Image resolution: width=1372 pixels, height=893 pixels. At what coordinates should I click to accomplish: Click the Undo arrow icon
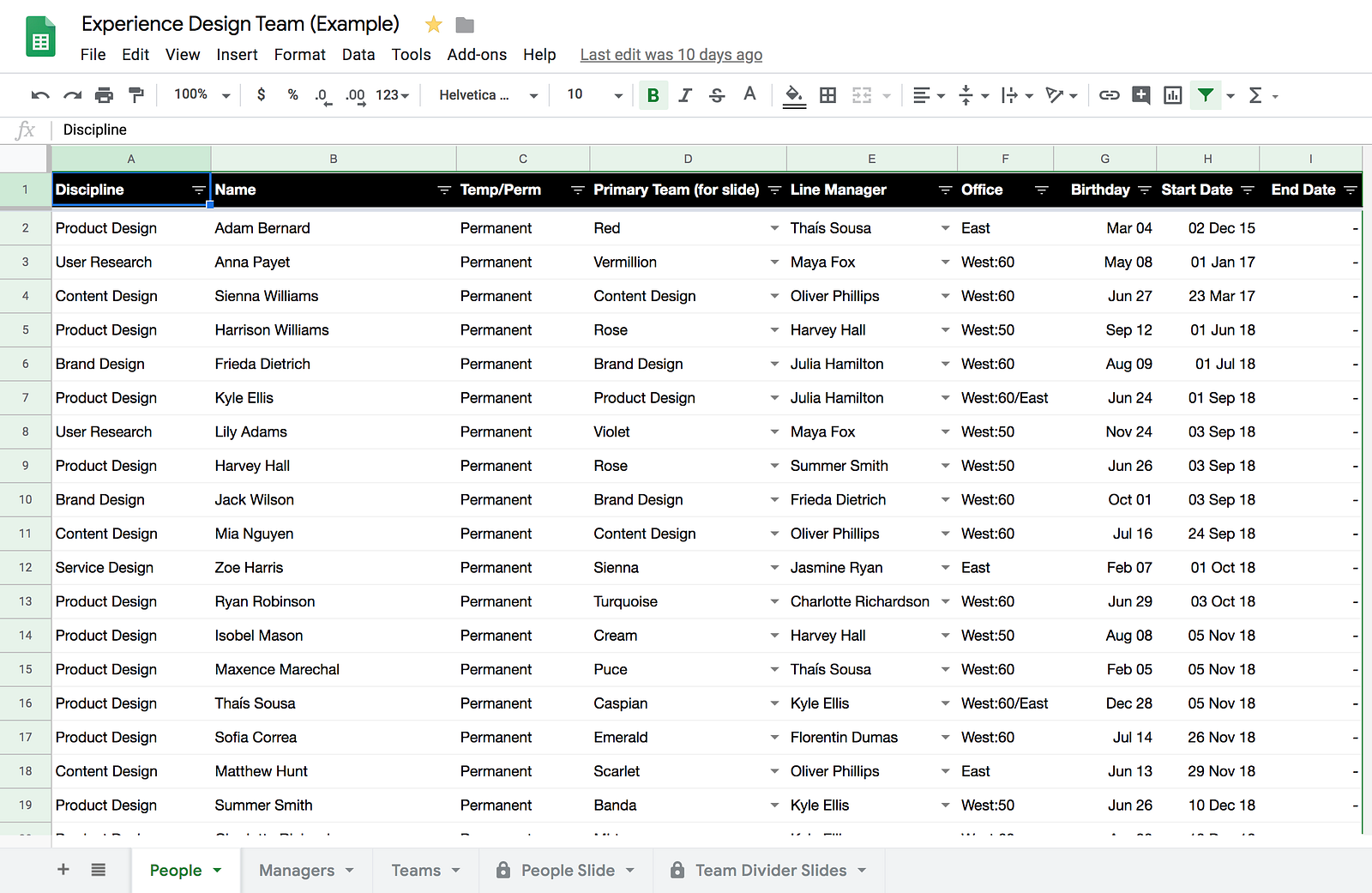click(x=40, y=95)
